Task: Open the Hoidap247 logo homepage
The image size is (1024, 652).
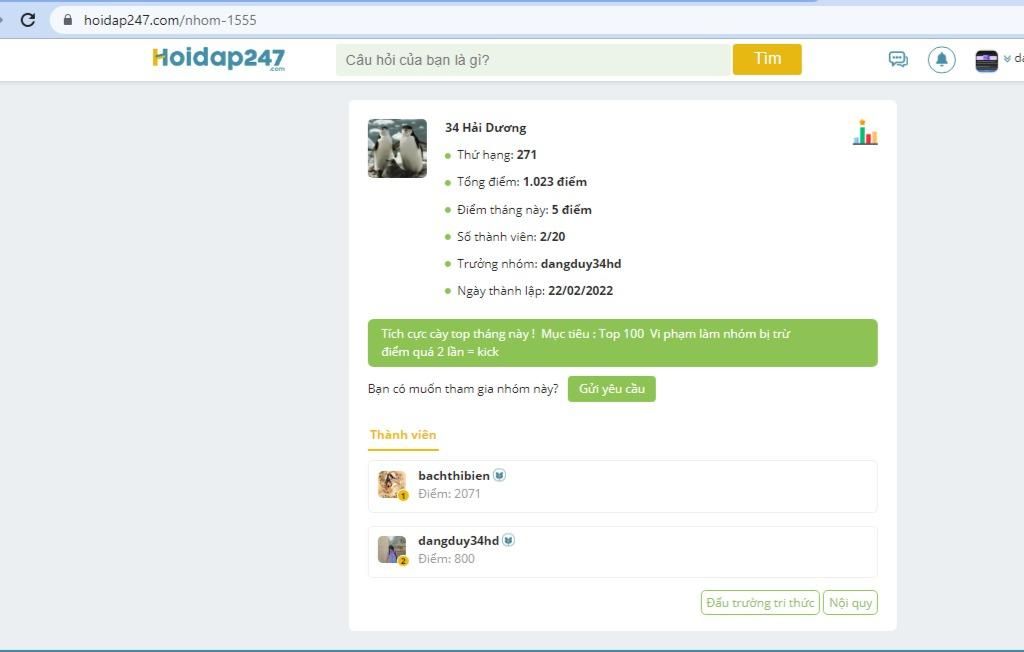Action: coord(219,58)
